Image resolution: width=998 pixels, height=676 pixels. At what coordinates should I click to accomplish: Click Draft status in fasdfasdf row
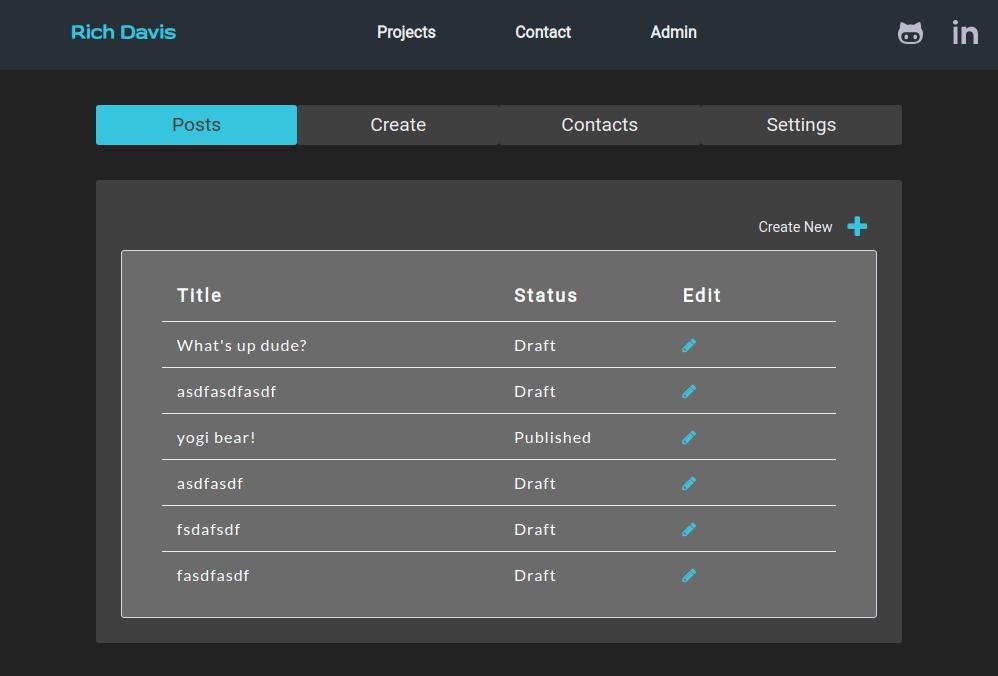coord(535,575)
